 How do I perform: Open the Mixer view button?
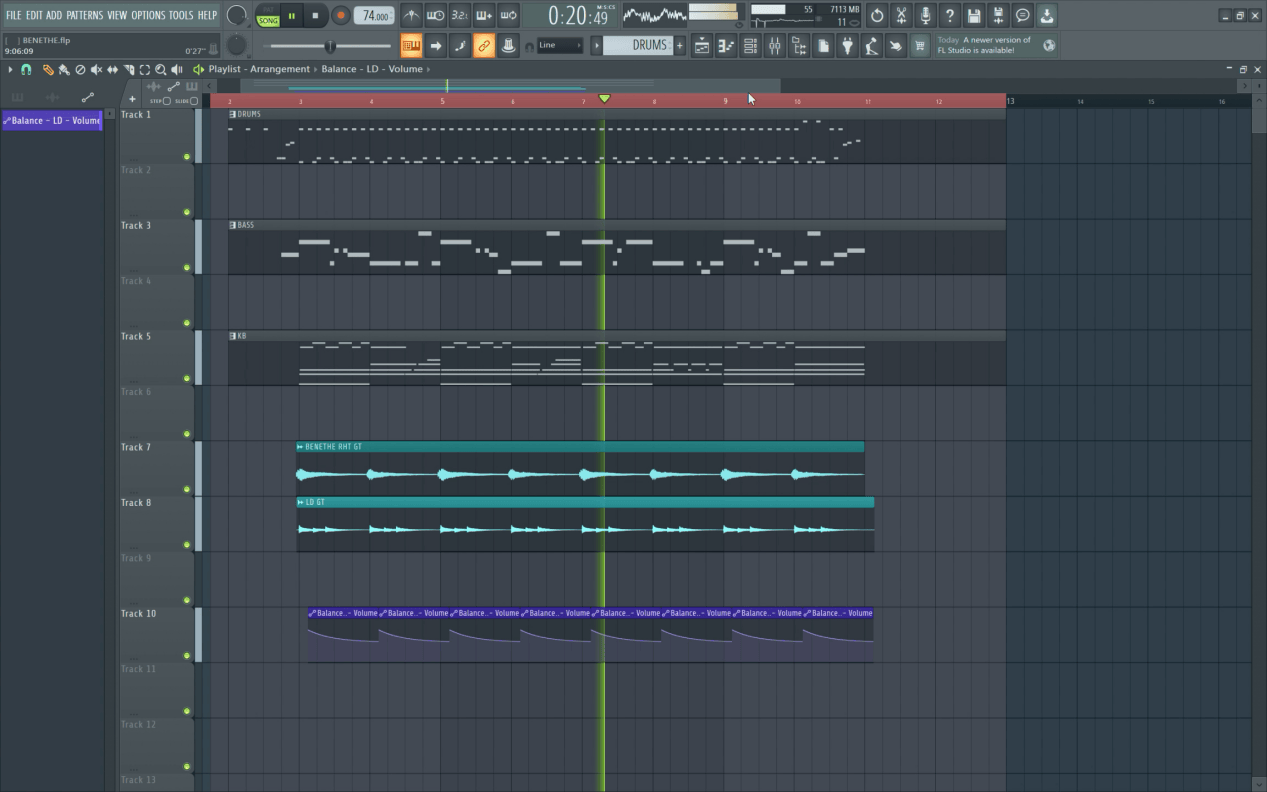point(774,46)
